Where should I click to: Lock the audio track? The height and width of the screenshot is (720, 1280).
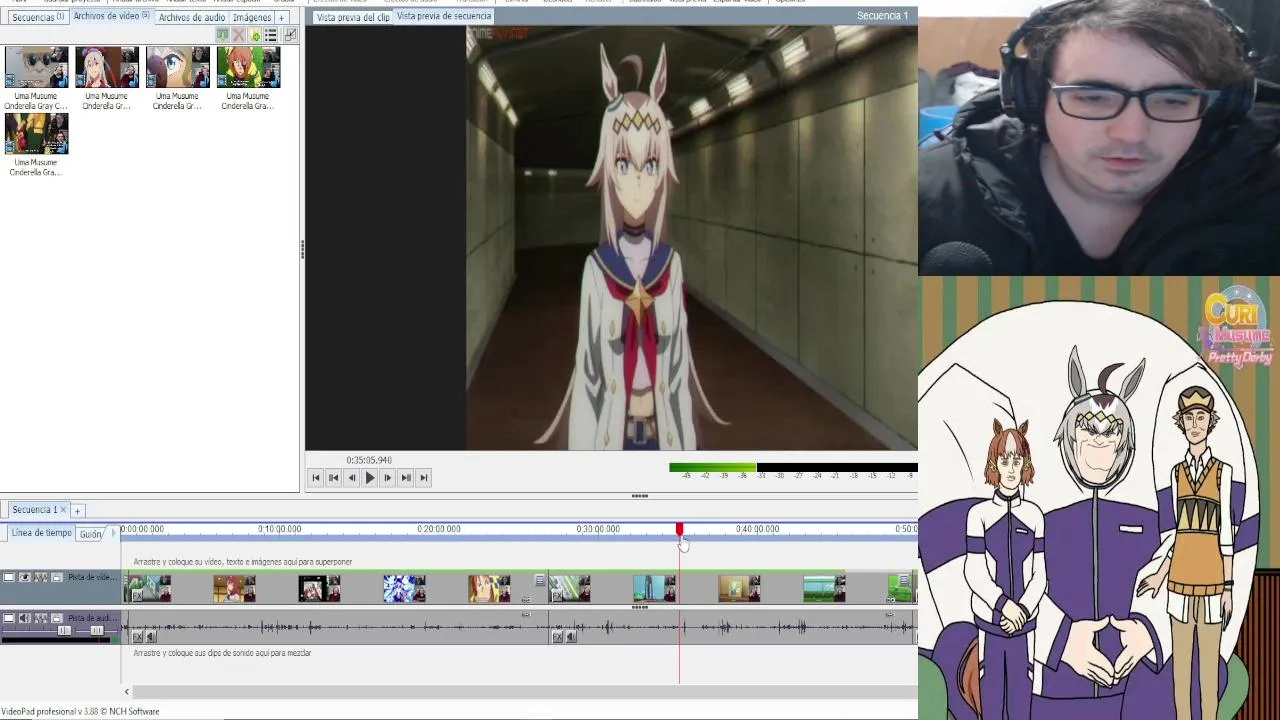point(57,618)
